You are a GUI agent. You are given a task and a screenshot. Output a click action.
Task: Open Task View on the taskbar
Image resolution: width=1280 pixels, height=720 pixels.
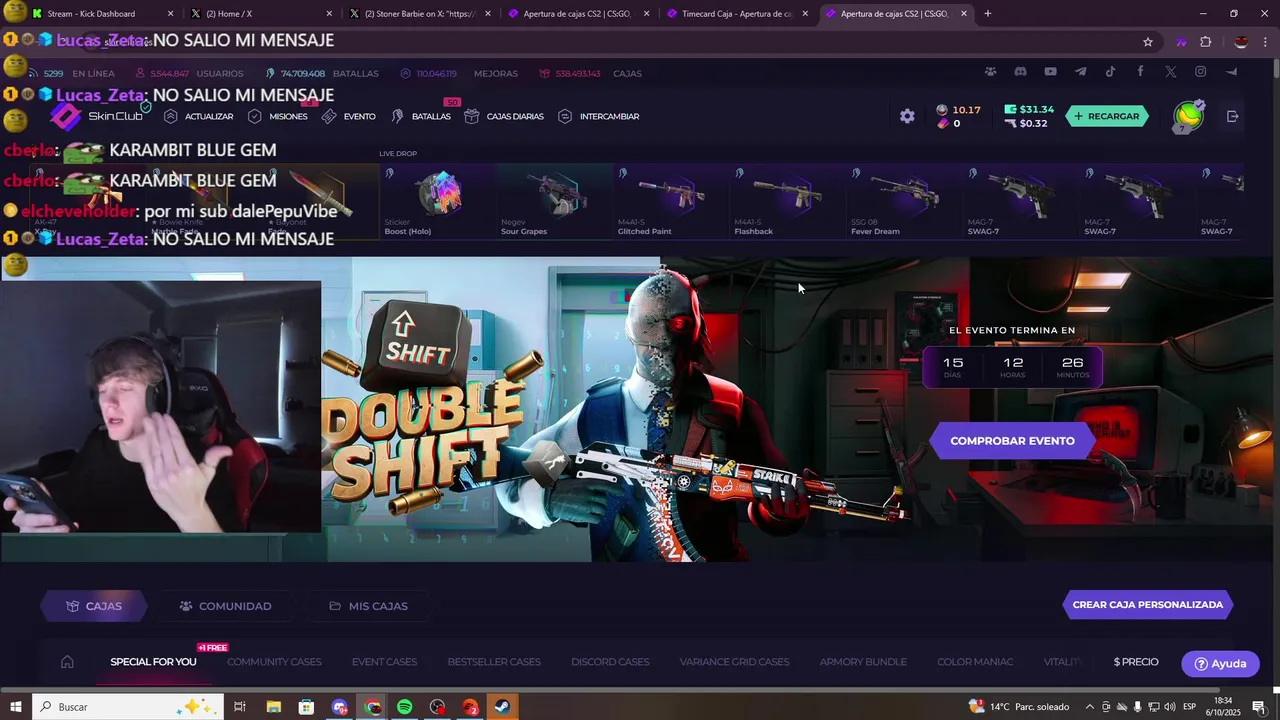[240, 707]
